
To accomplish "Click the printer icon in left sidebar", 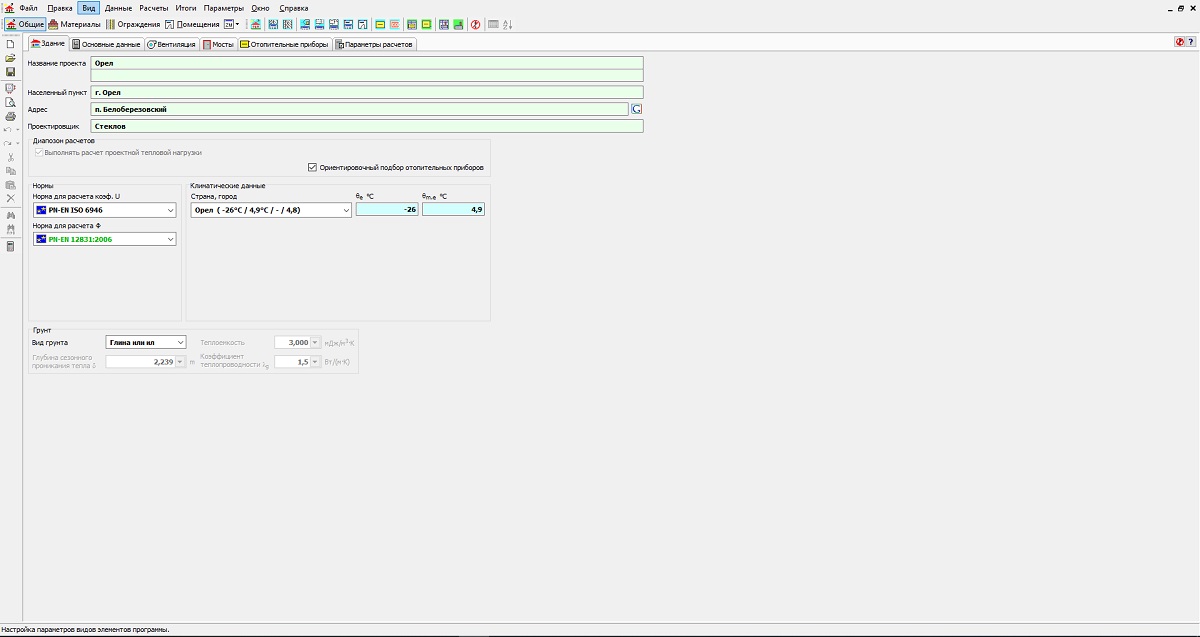I will click(x=10, y=116).
